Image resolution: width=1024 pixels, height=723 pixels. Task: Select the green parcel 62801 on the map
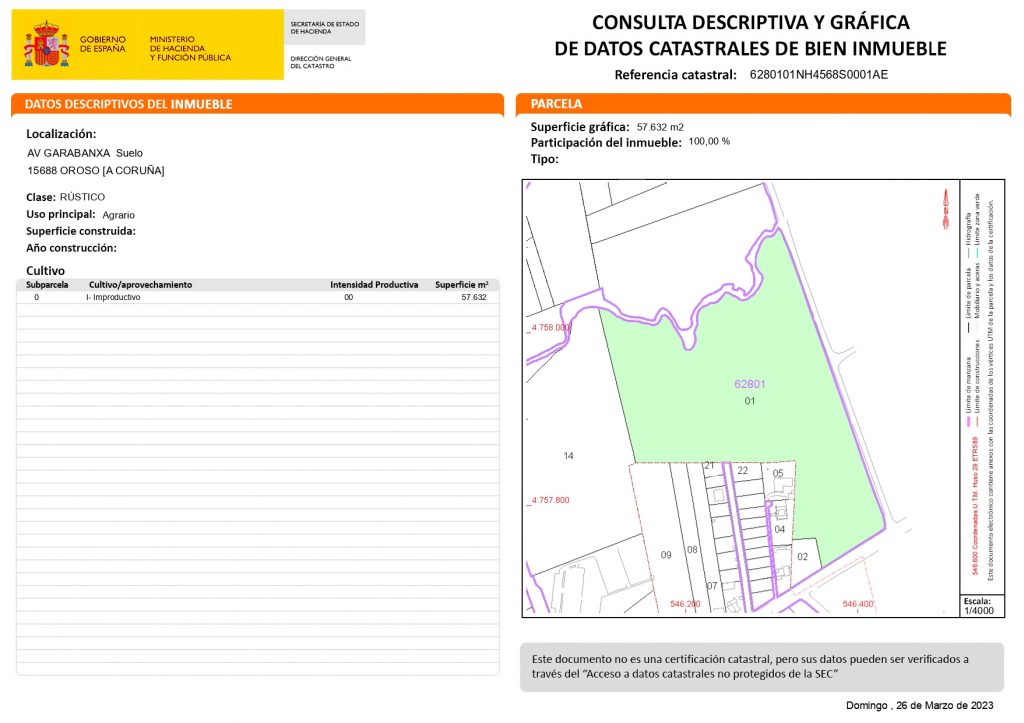click(x=750, y=390)
